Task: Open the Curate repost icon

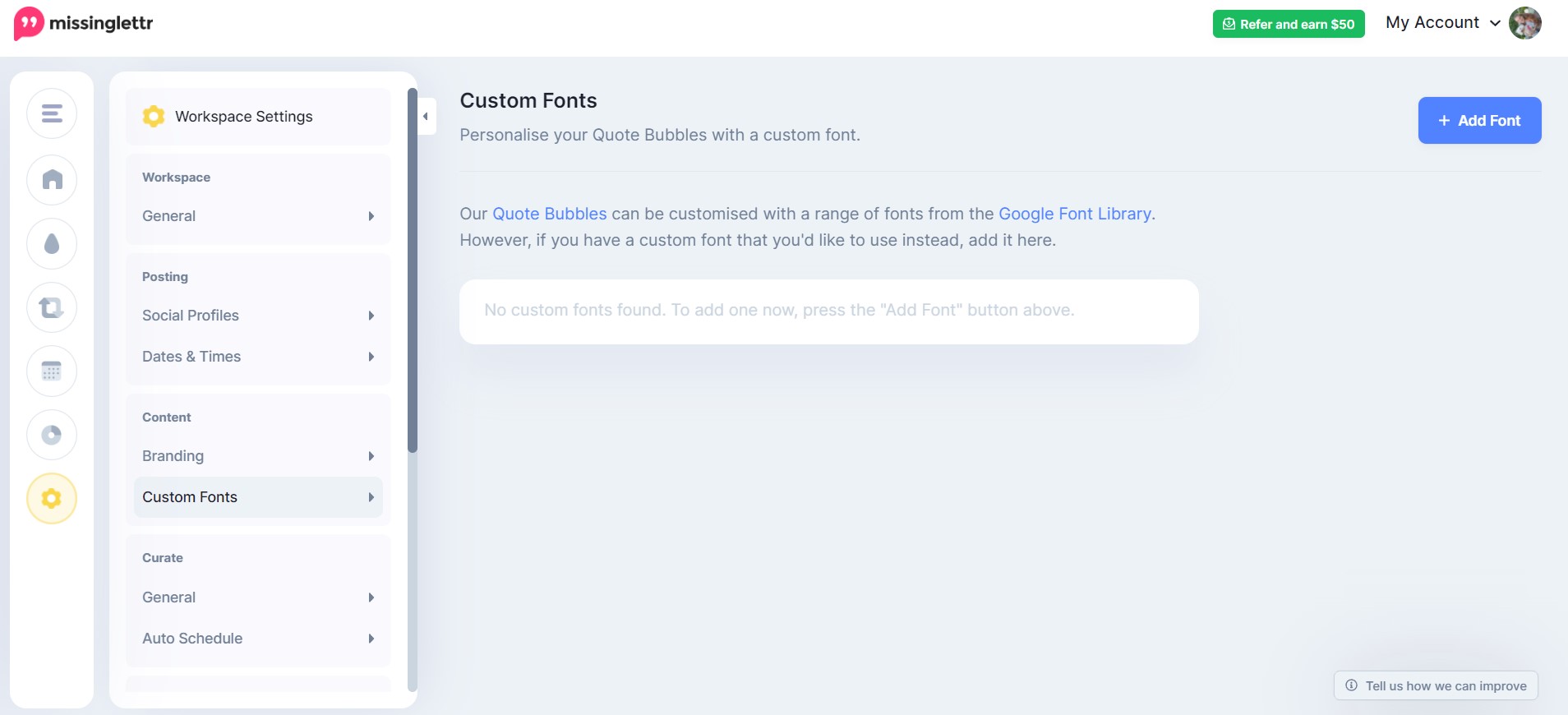Action: [52, 307]
